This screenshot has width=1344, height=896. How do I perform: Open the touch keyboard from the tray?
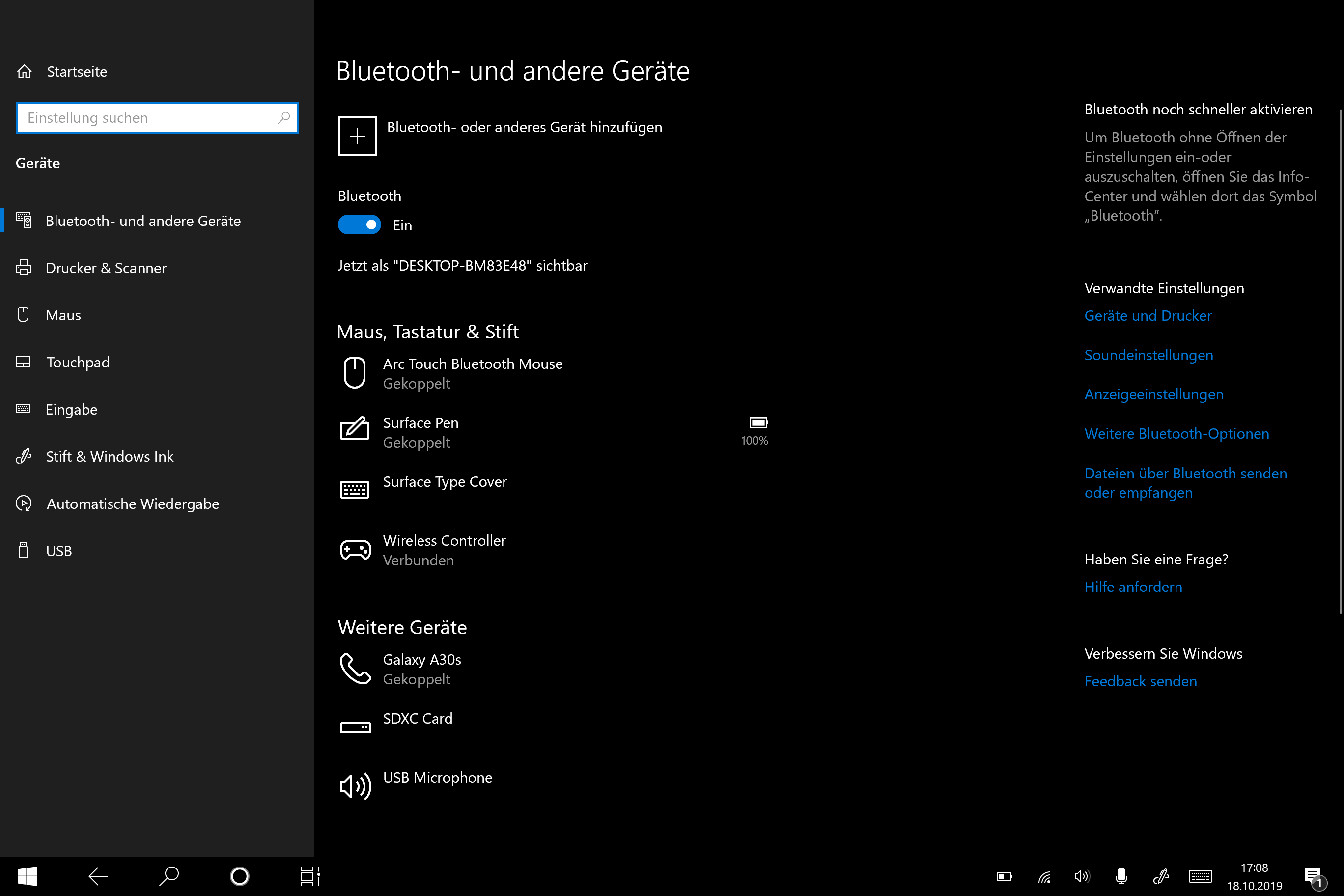click(x=1200, y=876)
